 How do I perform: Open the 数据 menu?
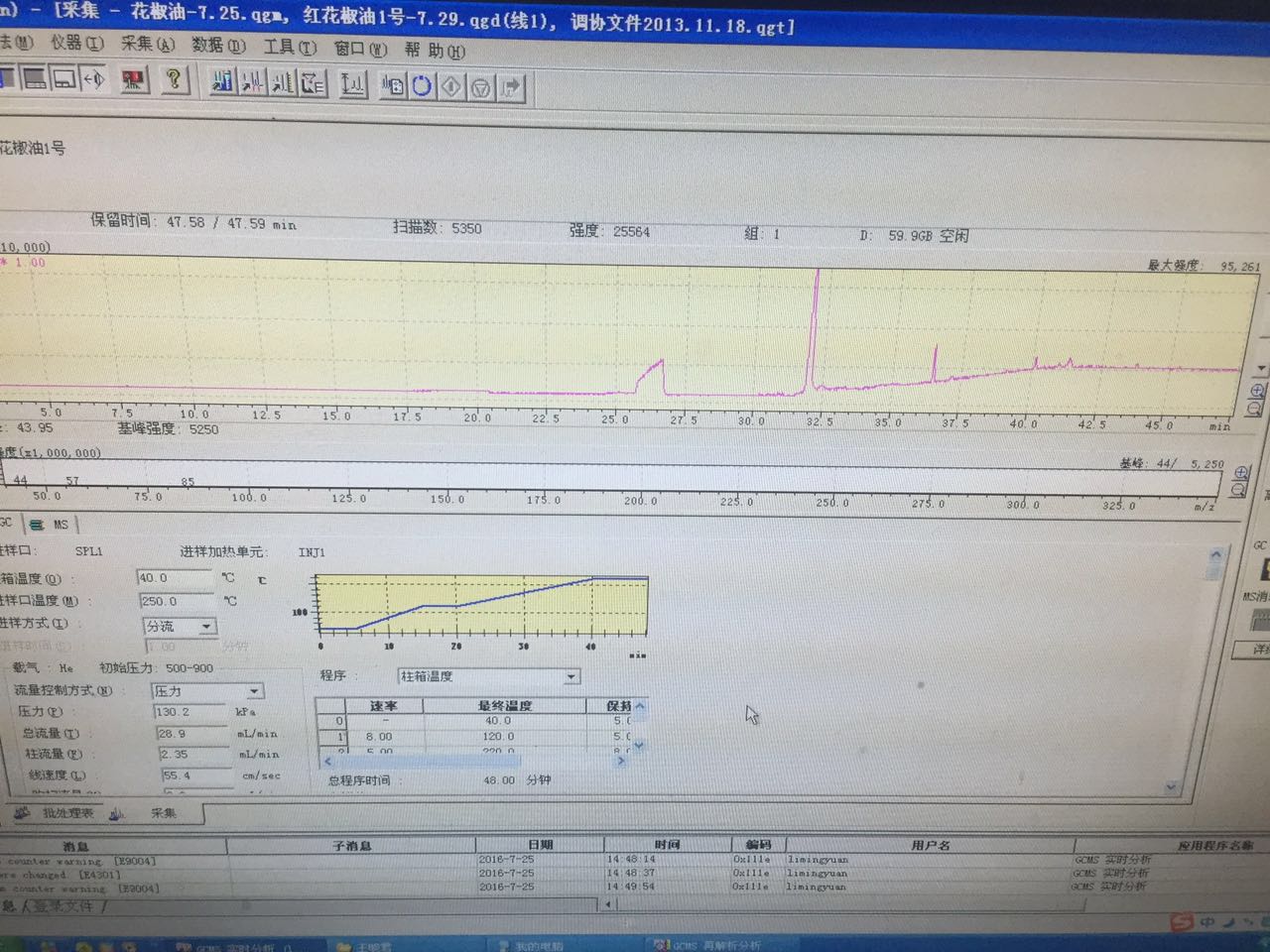coord(218,46)
